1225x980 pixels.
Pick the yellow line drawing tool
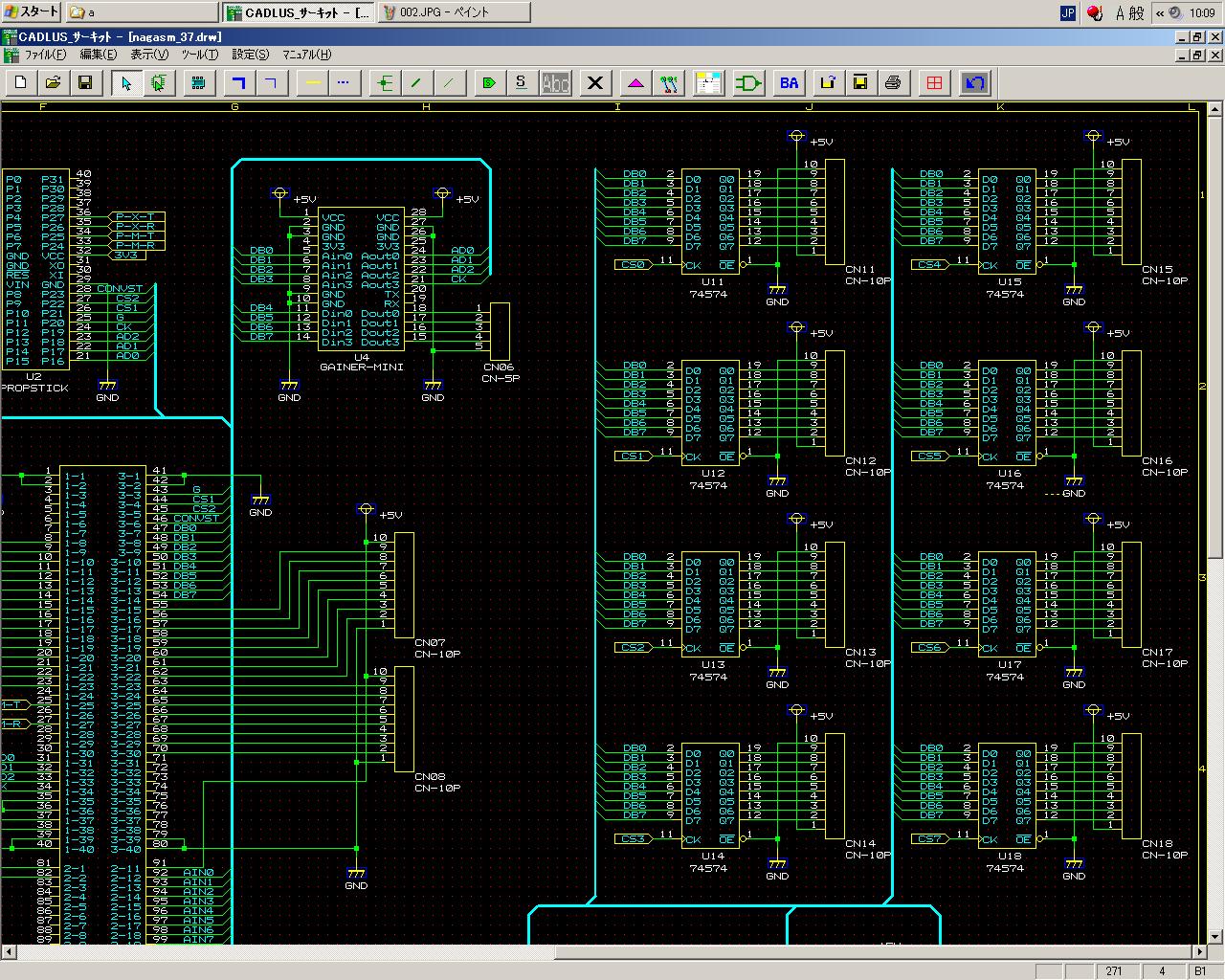point(312,83)
